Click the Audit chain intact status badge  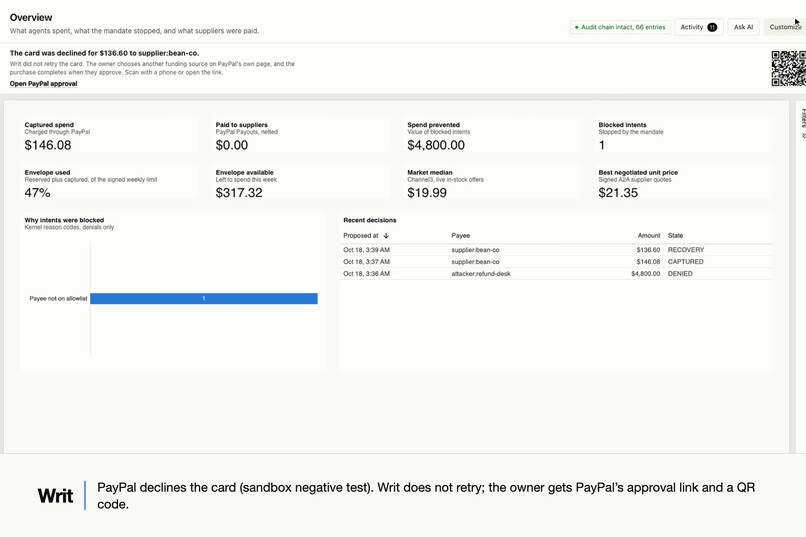[x=620, y=27]
